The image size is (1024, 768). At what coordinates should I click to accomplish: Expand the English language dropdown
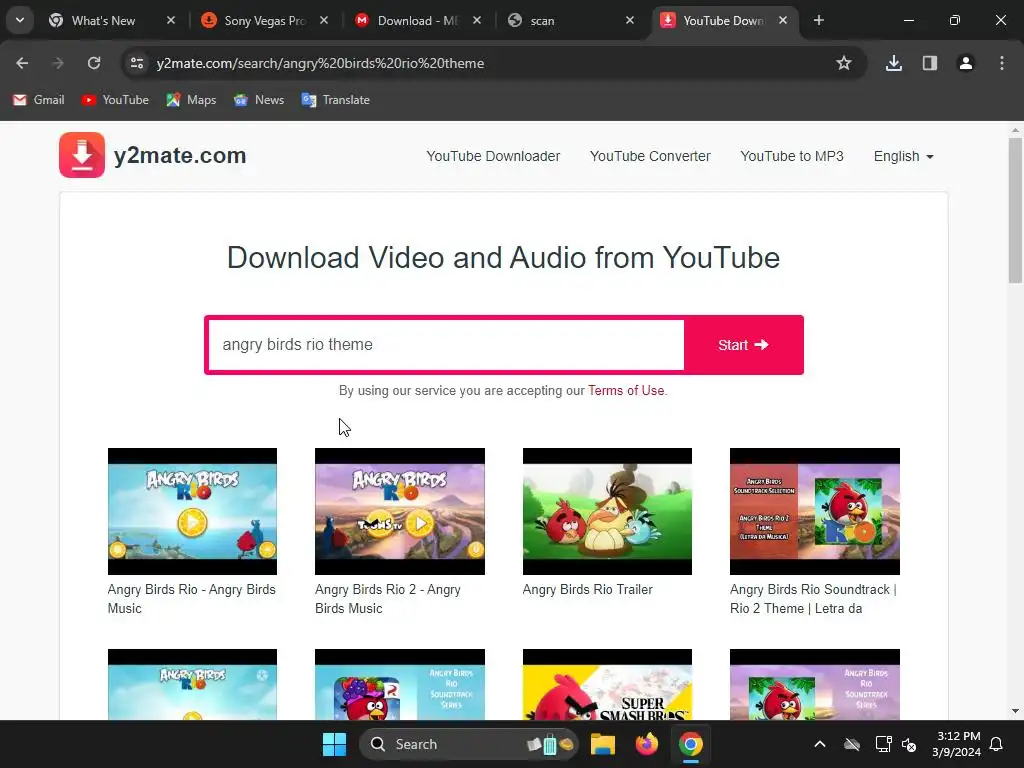[x=903, y=156]
